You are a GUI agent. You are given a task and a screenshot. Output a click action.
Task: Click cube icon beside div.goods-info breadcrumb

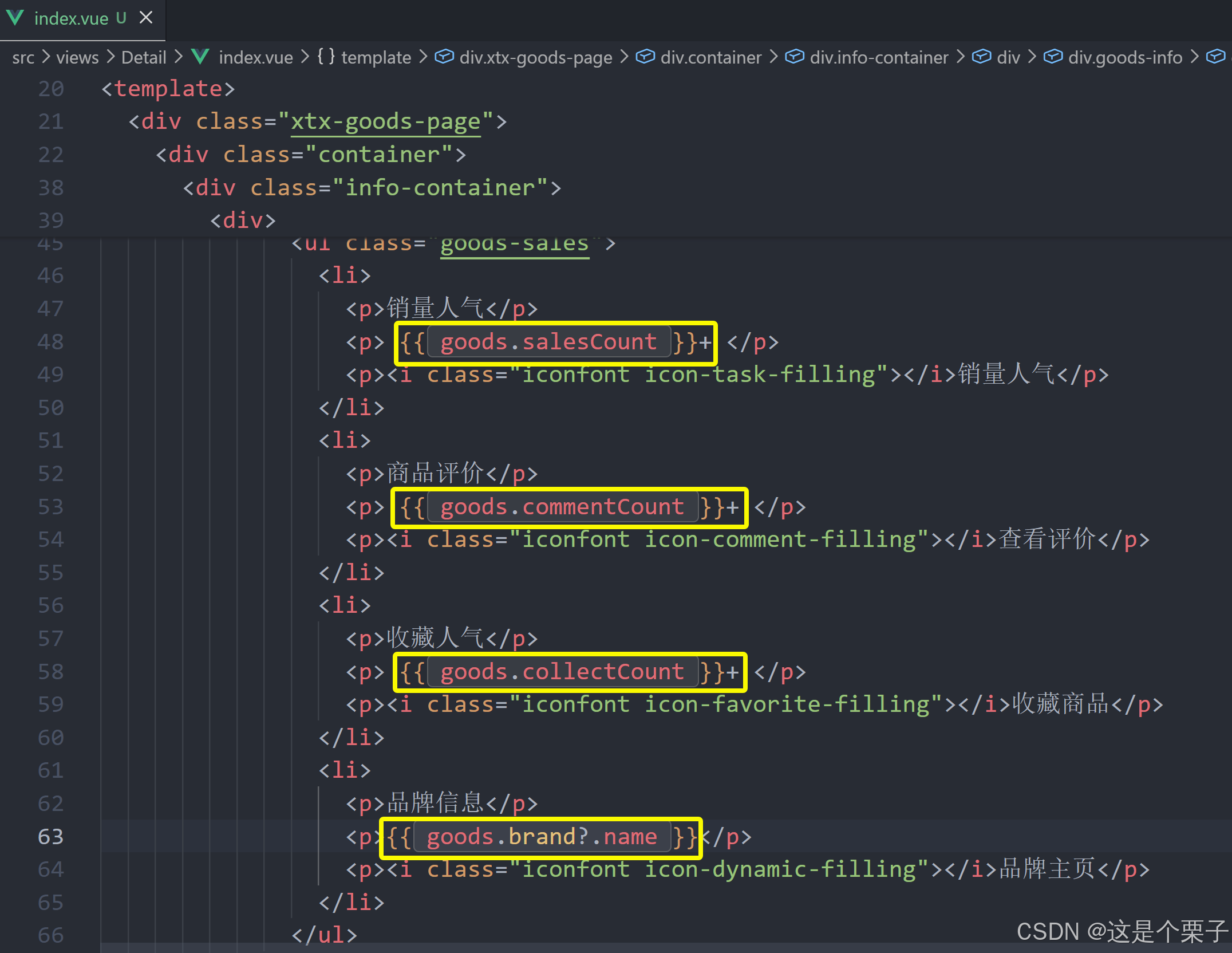pos(1052,57)
